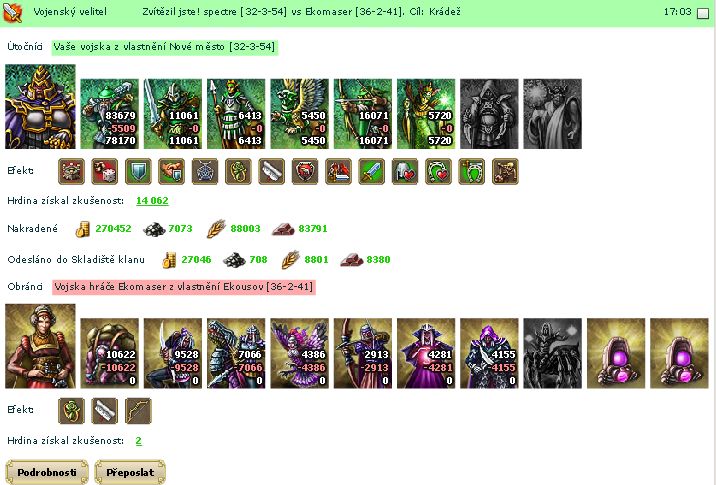Viewport: 716px width, 485px height.
Task: Click the Military Commander sword-shield icon
Action: [x=12, y=12]
